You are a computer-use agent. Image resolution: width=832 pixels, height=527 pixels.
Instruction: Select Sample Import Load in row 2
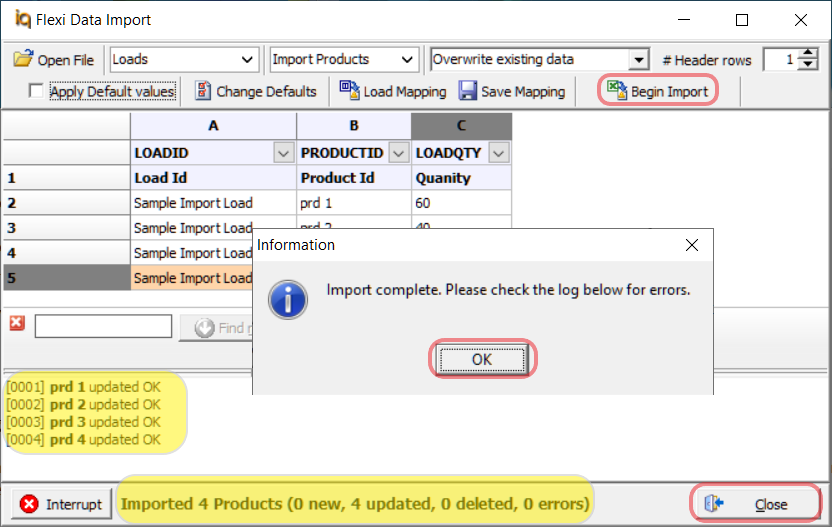coord(213,203)
